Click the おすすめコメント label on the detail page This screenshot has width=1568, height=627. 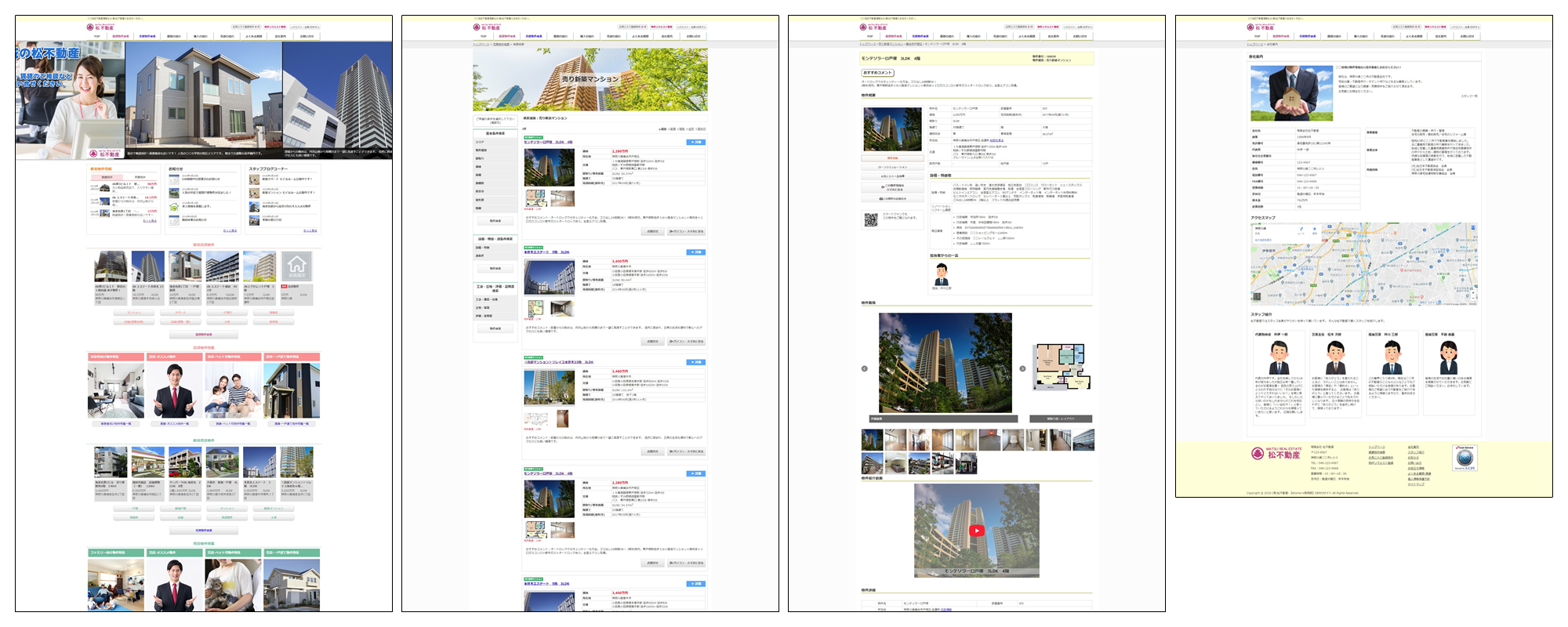pyautogui.click(x=878, y=73)
